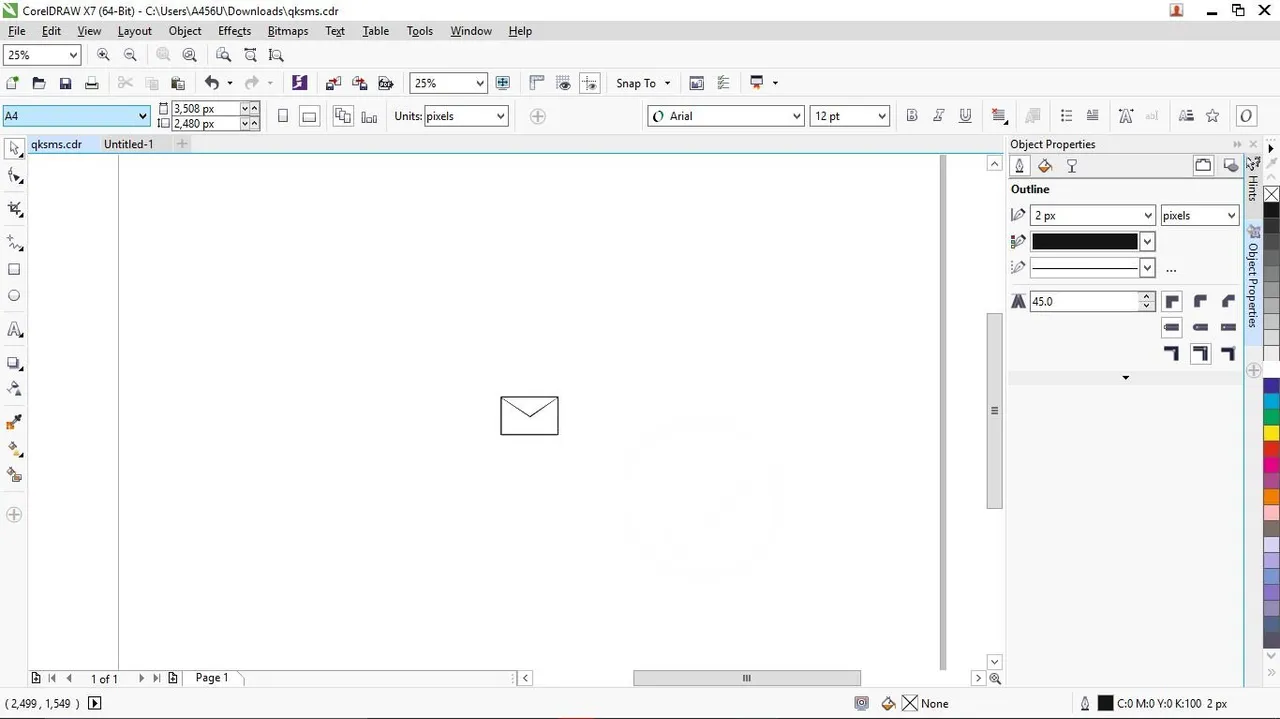
Task: Select round line cap option
Action: coord(1200,327)
